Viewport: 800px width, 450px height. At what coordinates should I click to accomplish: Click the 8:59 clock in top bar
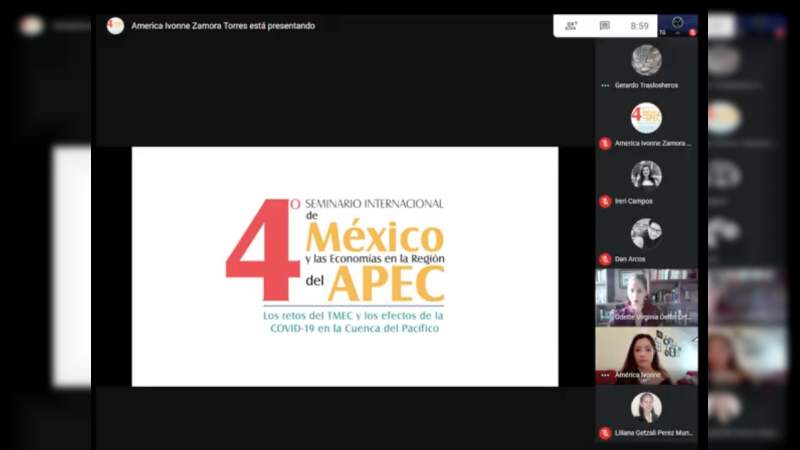click(x=639, y=26)
